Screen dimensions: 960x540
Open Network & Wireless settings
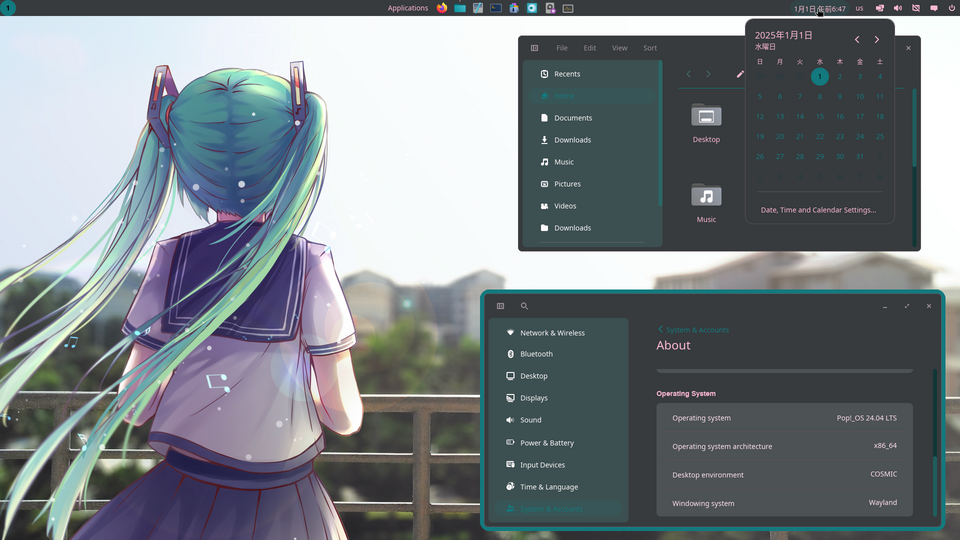(x=558, y=332)
